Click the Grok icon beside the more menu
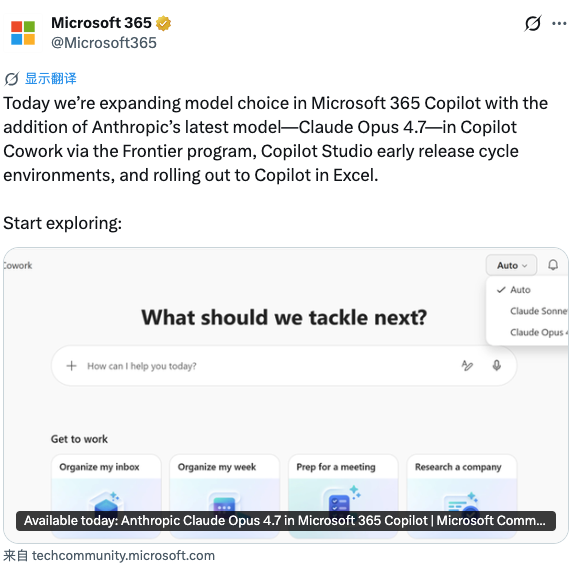Screen dimensions: 579x572 (533, 24)
